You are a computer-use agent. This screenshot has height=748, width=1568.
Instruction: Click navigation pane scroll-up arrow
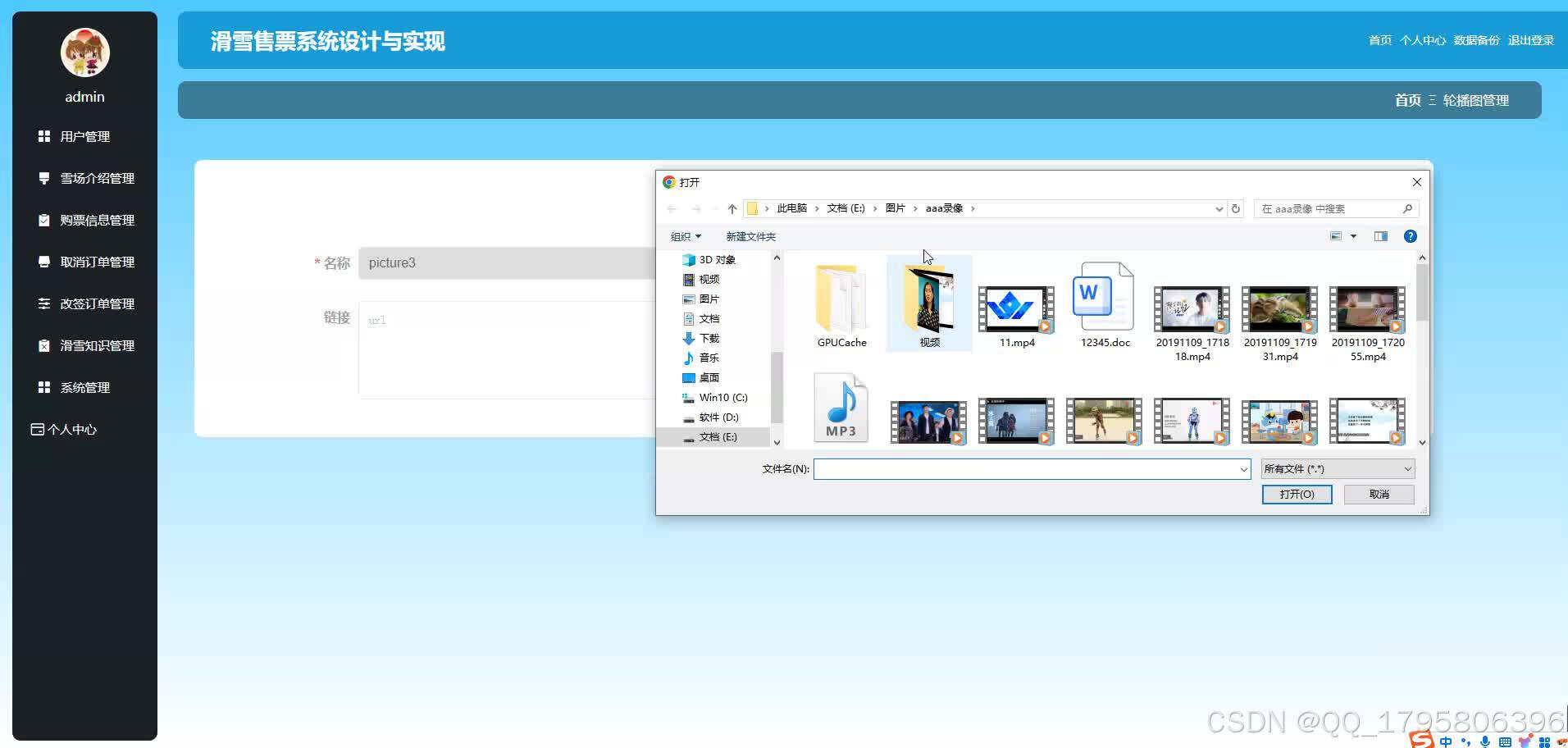tap(777, 258)
